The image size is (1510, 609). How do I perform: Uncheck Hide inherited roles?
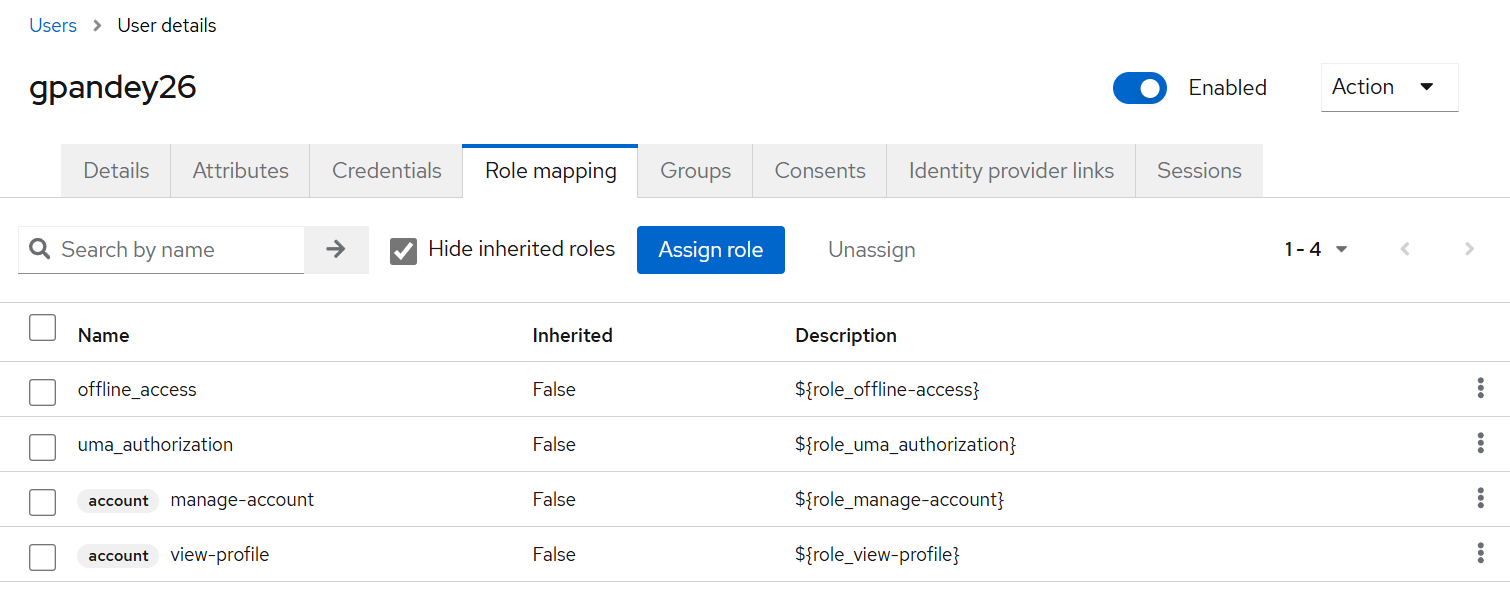click(403, 250)
